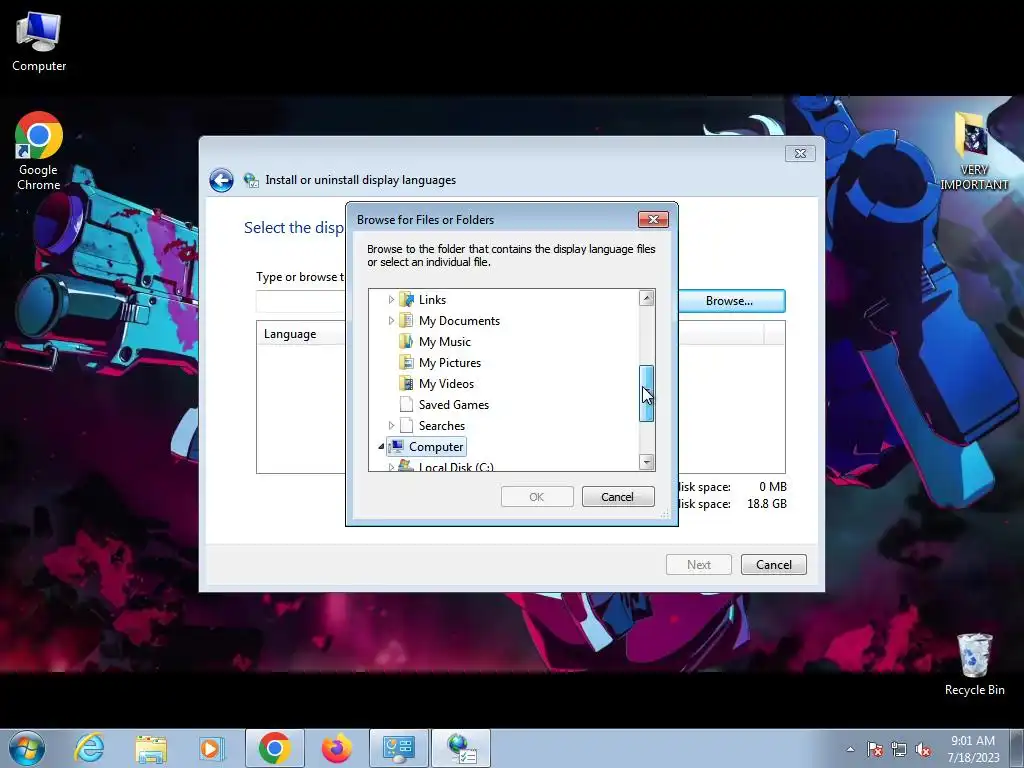Launch Firefox from the taskbar
Screen dimensions: 1024x768
[x=336, y=748]
